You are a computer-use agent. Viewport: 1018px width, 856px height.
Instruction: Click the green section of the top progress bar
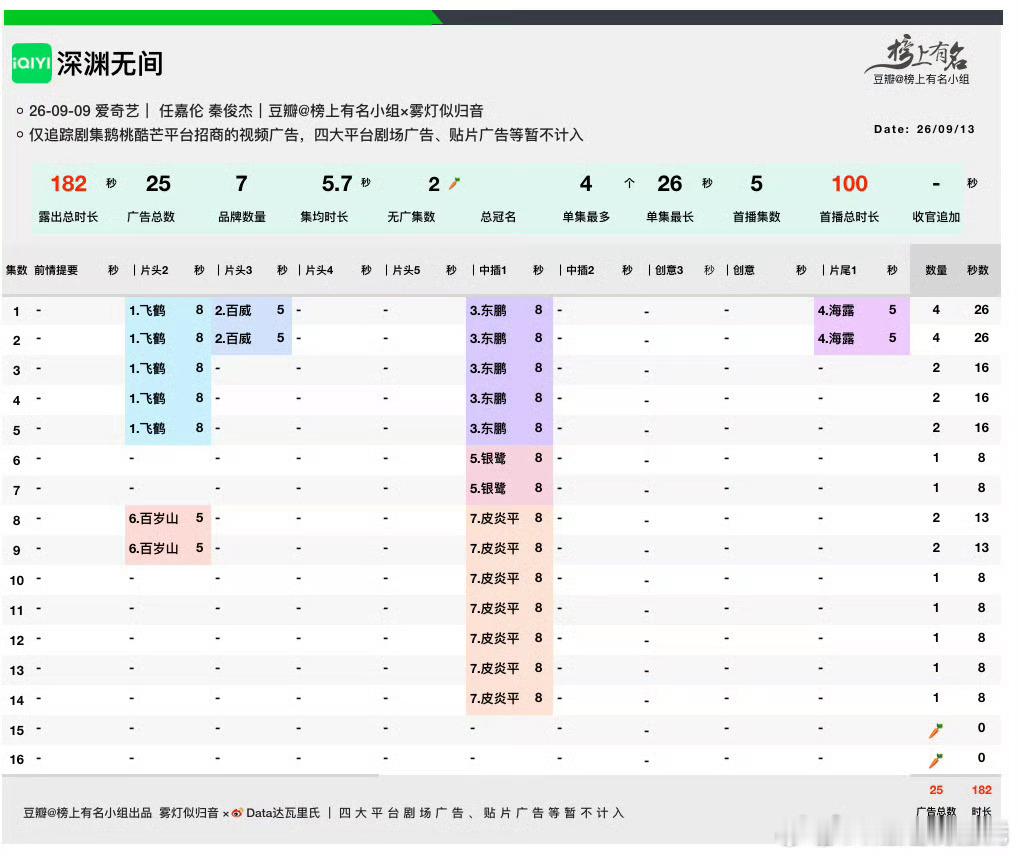pyautogui.click(x=221, y=18)
